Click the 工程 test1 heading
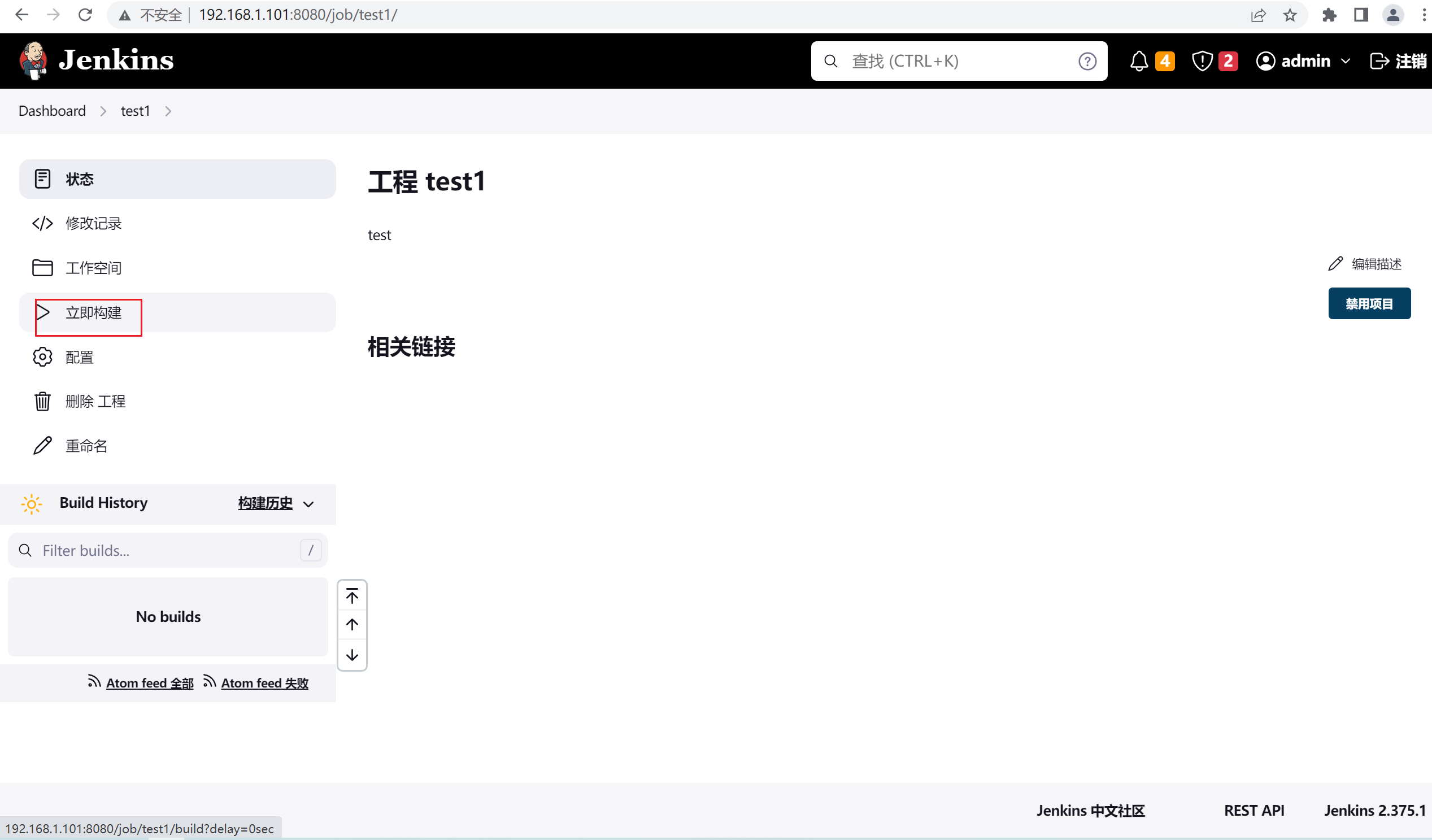Viewport: 1432px width, 840px height. 426,182
